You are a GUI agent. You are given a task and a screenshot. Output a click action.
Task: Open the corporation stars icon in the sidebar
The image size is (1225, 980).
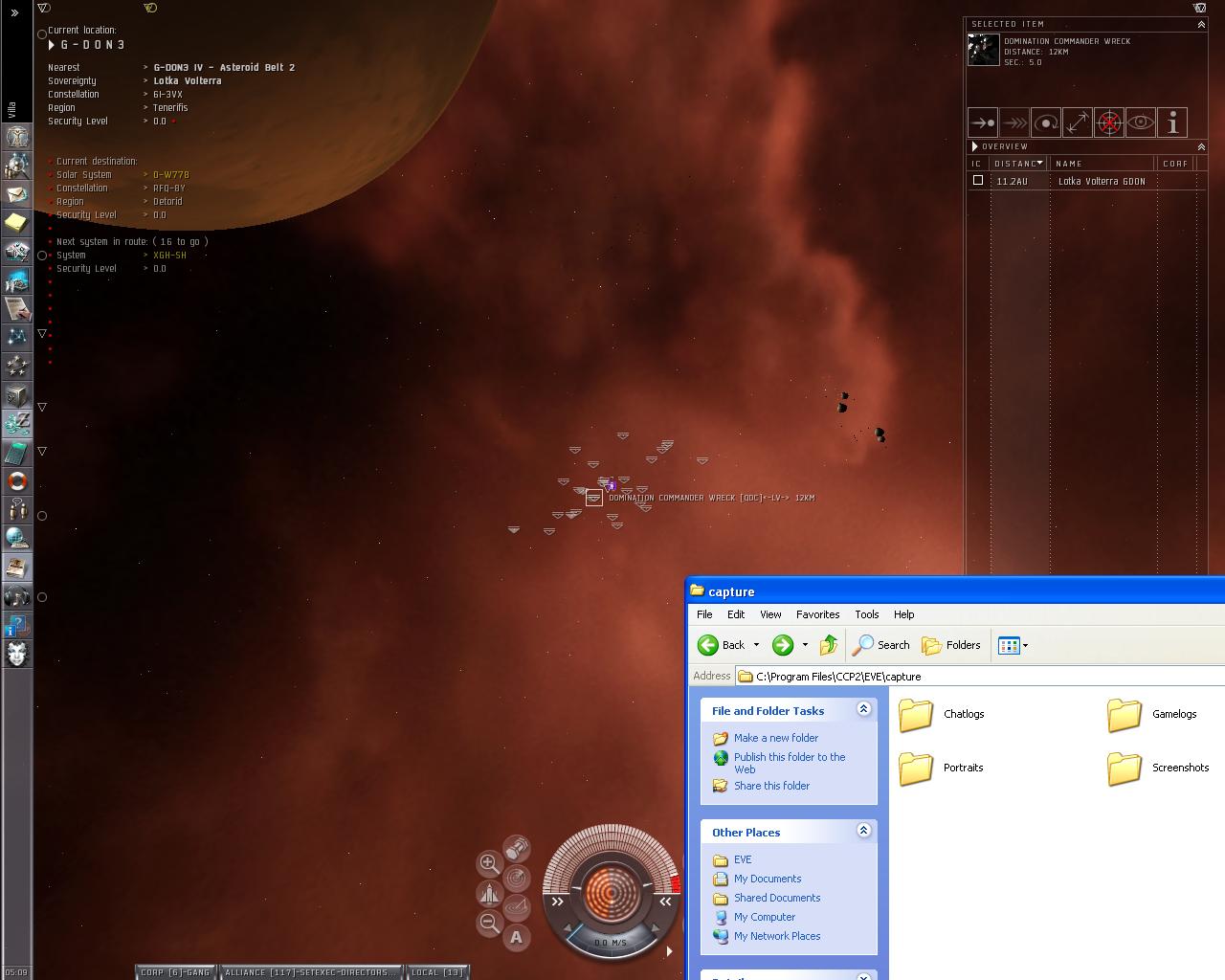(17, 365)
